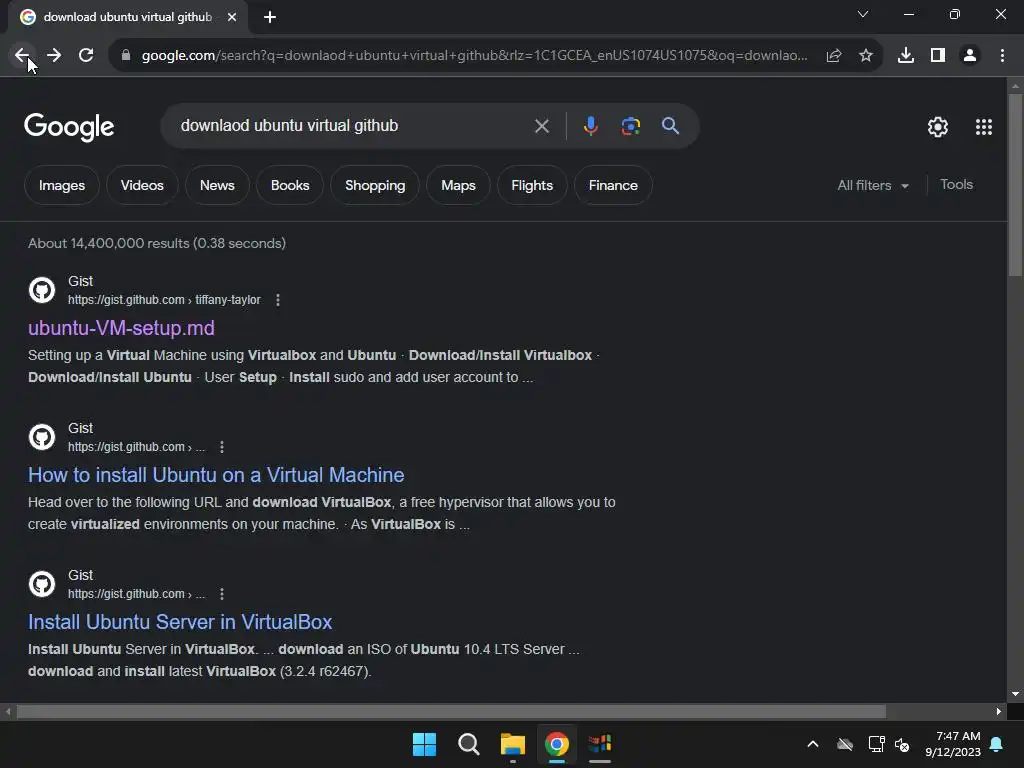Filter results by Shopping
Image resolution: width=1024 pixels, height=768 pixels.
point(375,185)
